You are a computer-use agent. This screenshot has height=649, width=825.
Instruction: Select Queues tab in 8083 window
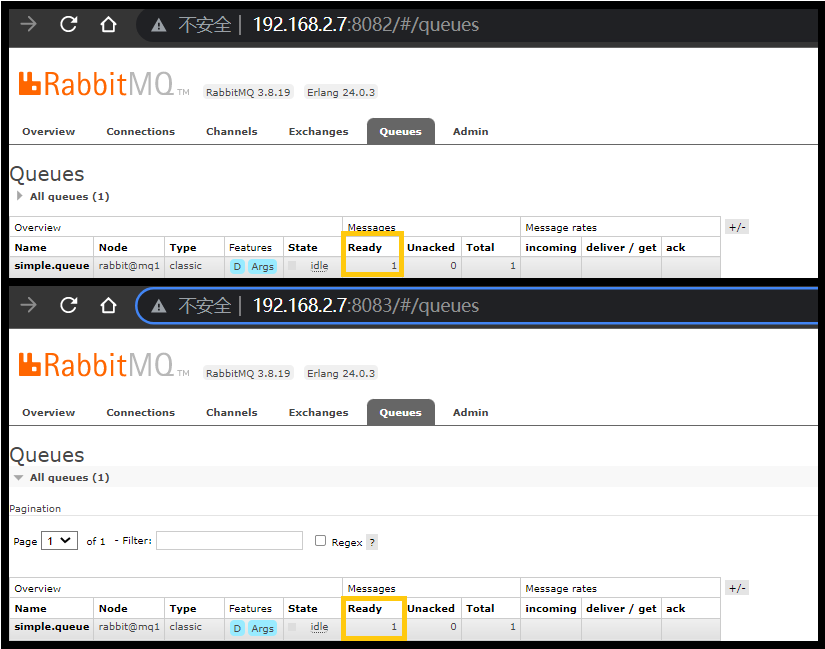pyautogui.click(x=400, y=413)
